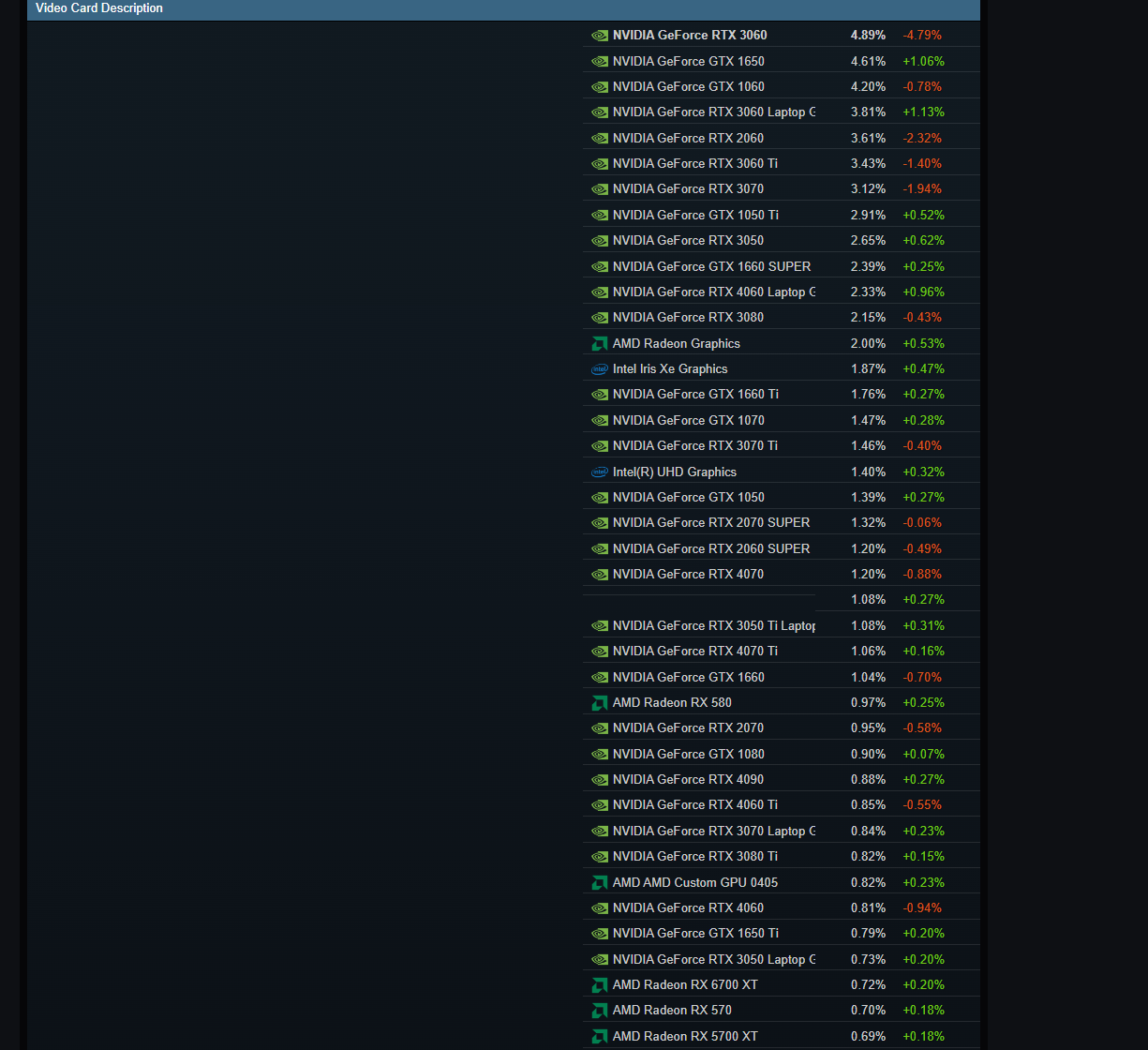Select NVIDIA GeForce RTX 3060 Laptop GPU name
The width and height of the screenshot is (1148, 1050).
[713, 112]
